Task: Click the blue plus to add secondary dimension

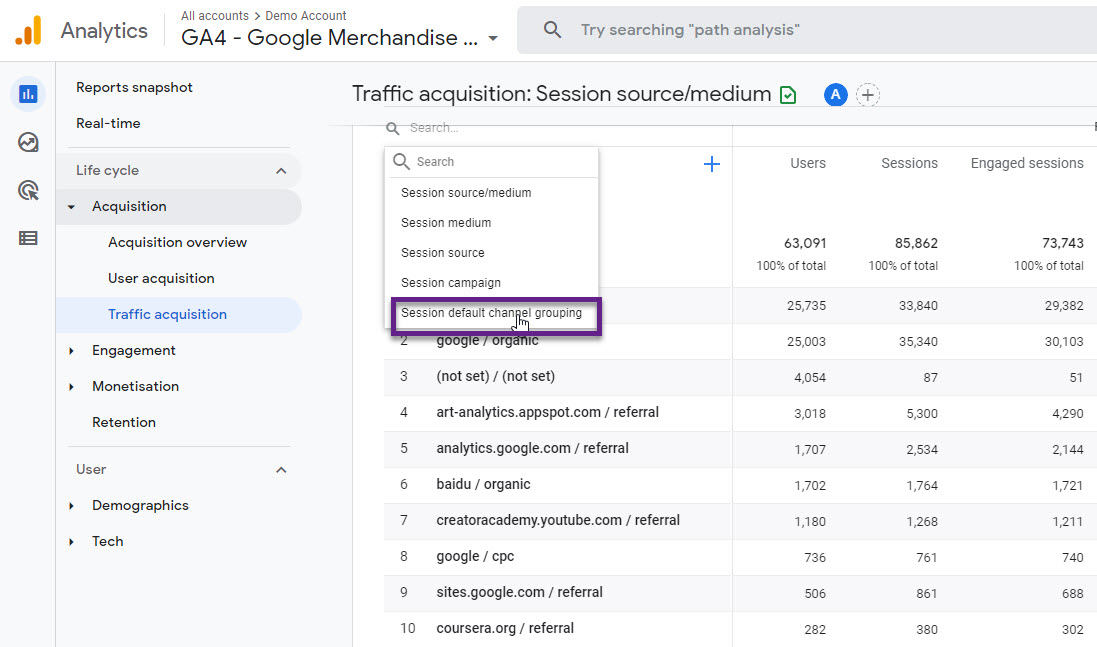Action: (712, 164)
